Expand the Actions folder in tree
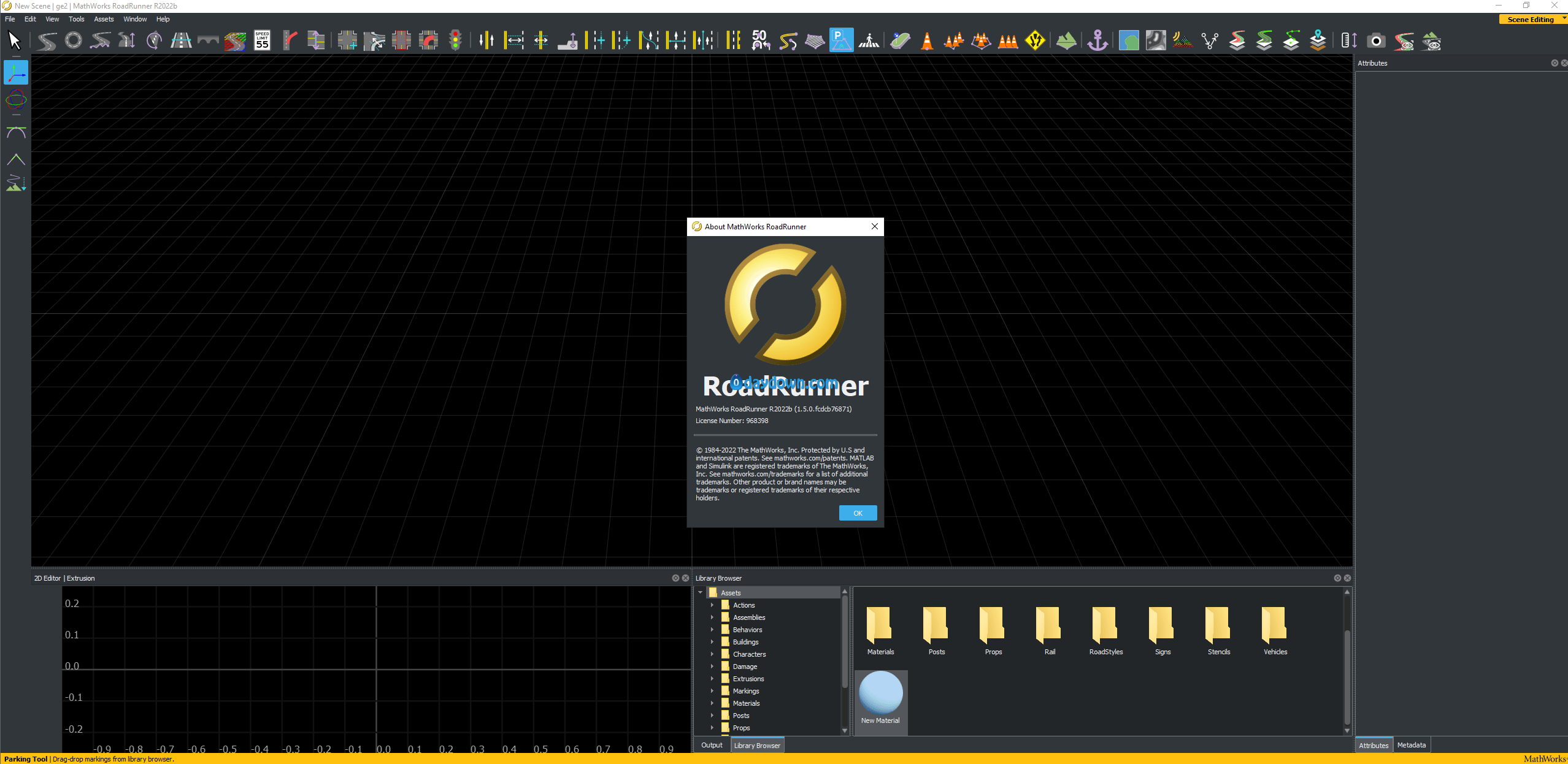 click(712, 605)
